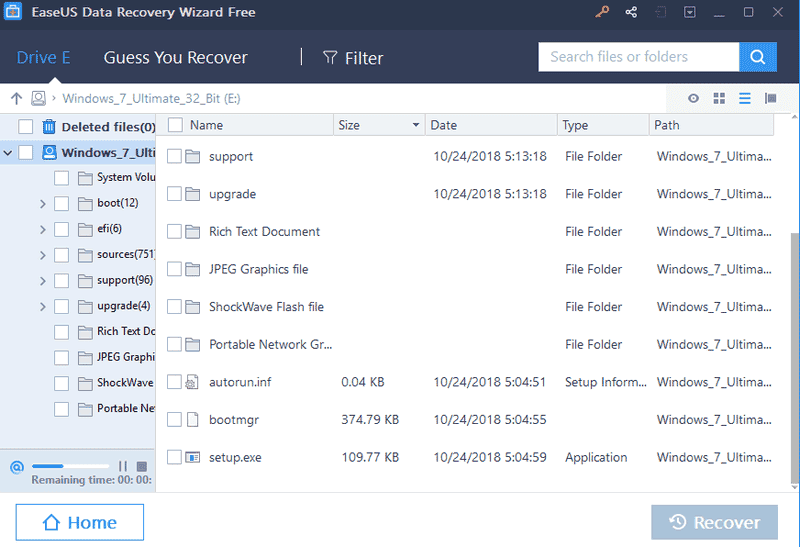Check the box for Rich Text Document row
Screen dimensions: 800x547
coord(174,232)
